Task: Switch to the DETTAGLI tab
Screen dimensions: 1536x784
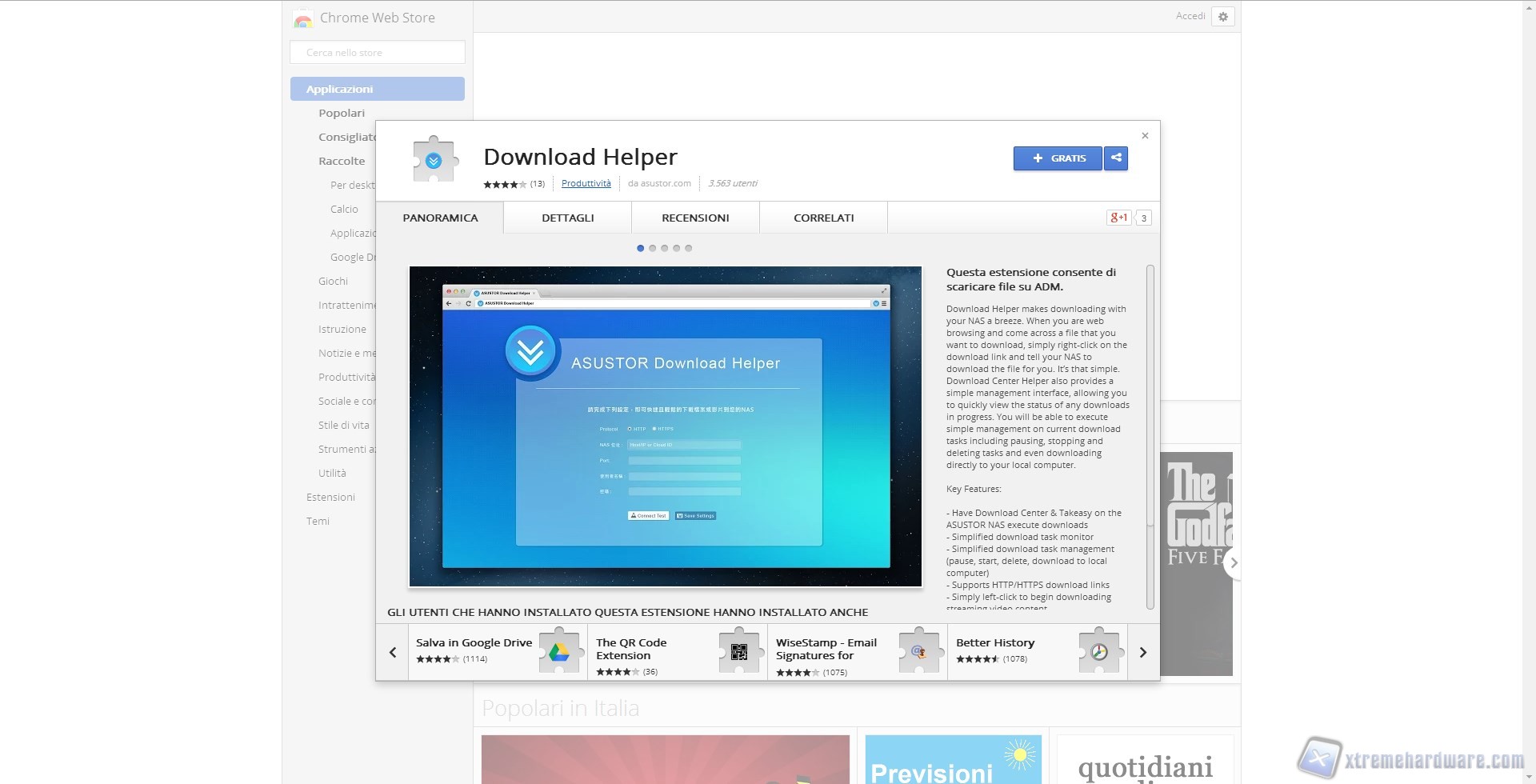Action: (x=567, y=218)
